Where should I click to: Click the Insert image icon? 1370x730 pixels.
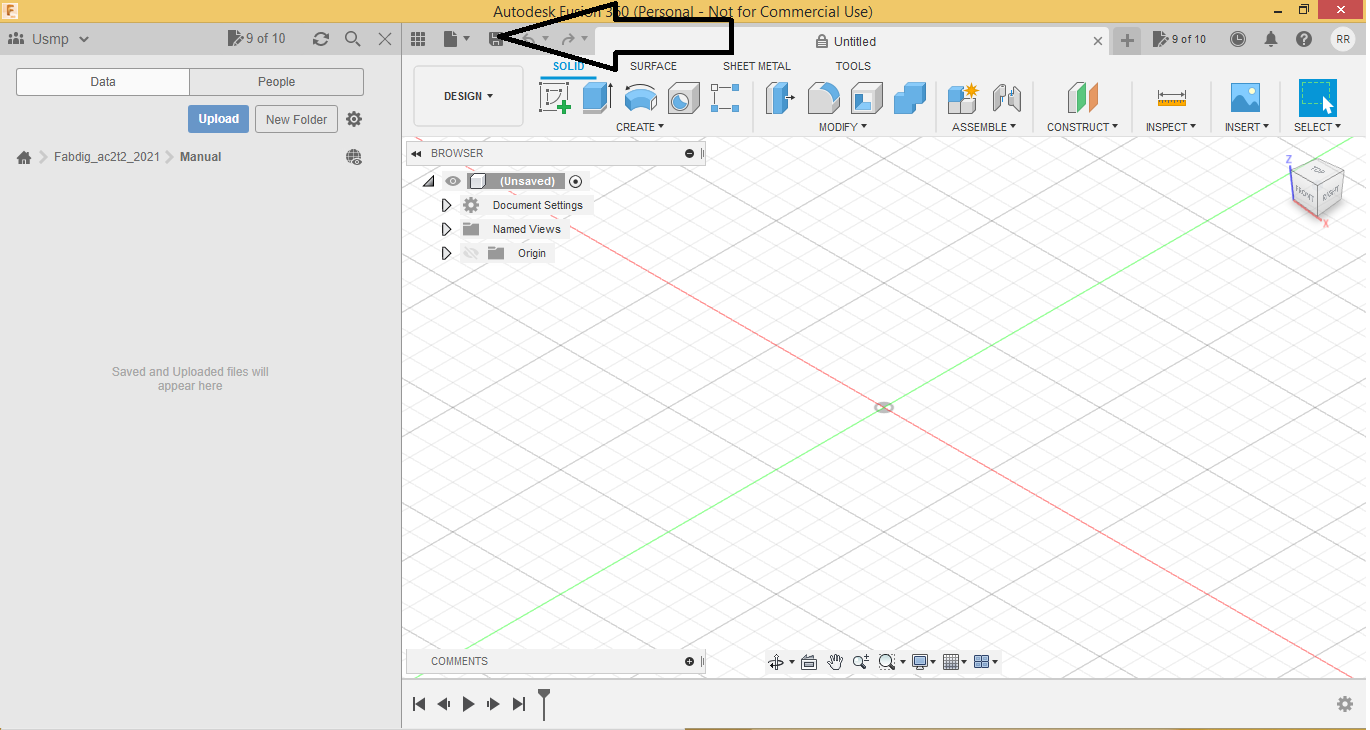click(x=1245, y=98)
